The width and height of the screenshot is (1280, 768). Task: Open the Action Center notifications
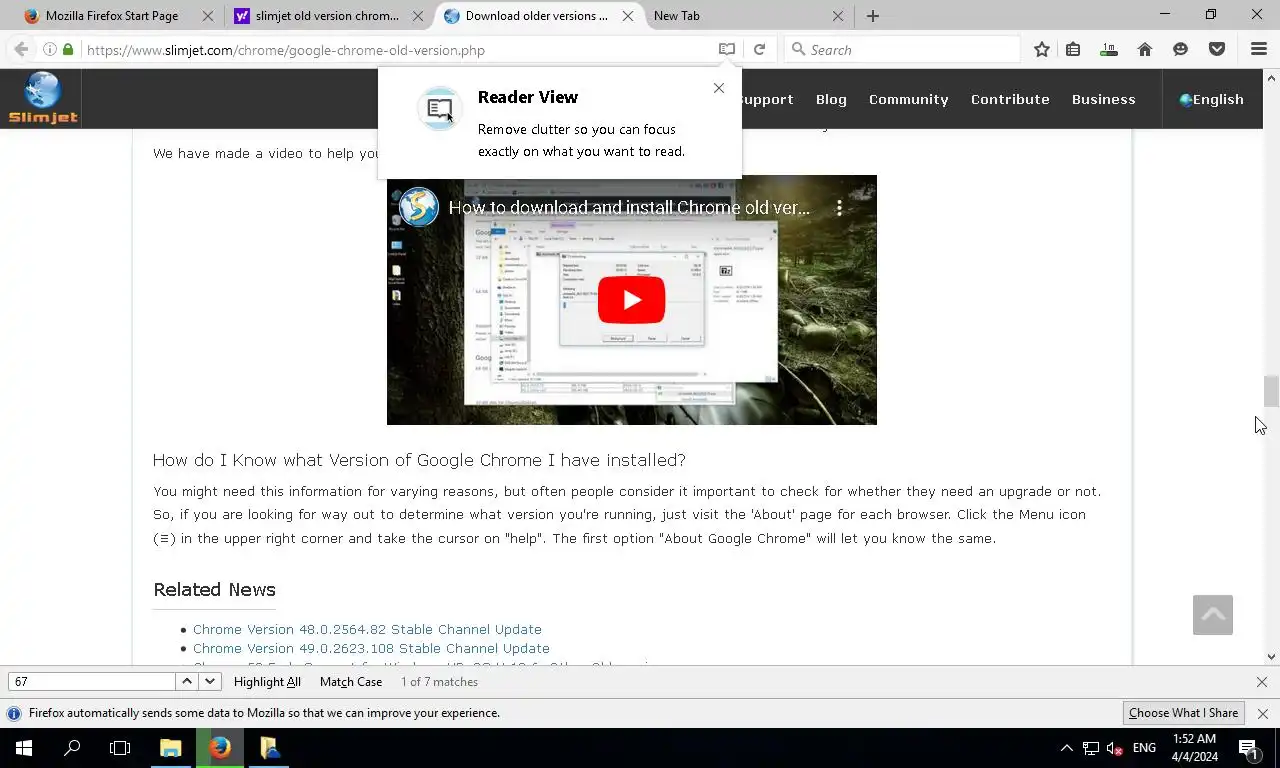[1248, 748]
